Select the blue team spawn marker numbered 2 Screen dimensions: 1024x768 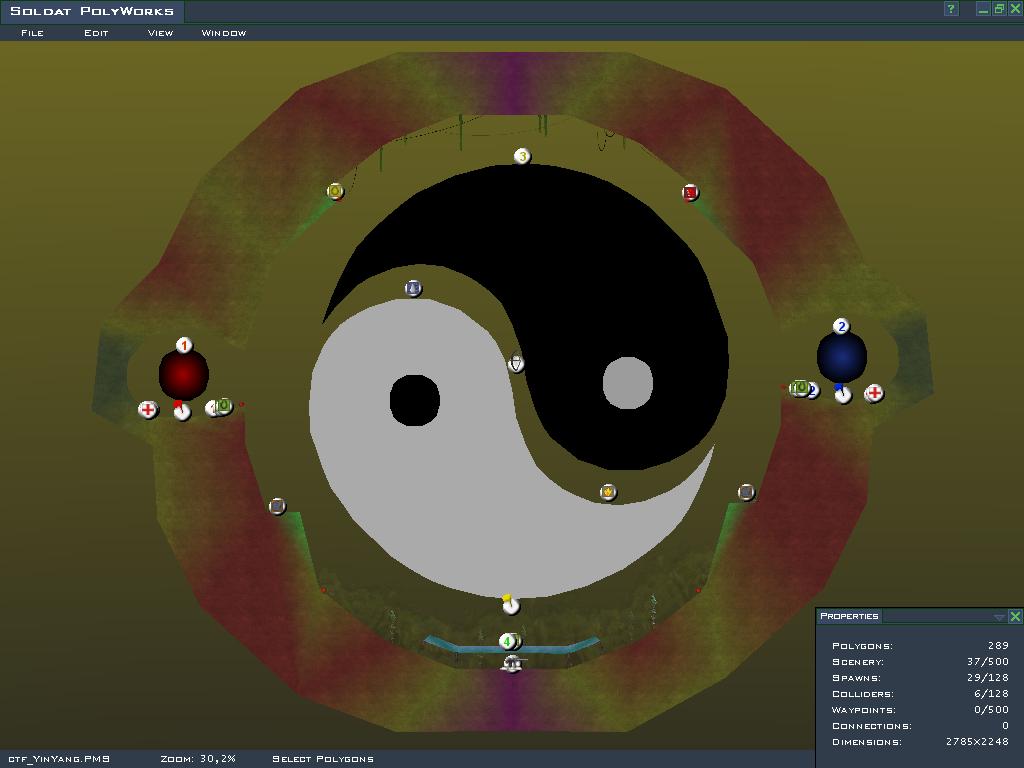(x=841, y=327)
